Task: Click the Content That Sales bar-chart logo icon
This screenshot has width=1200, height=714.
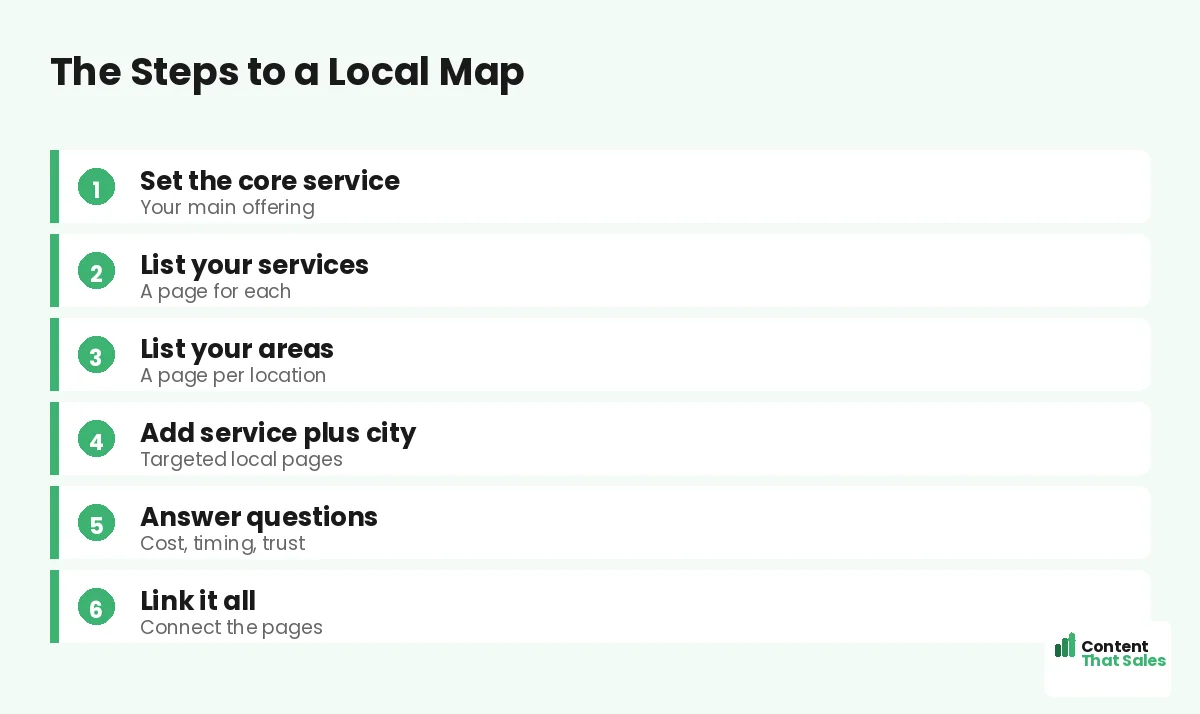Action: click(x=1065, y=645)
